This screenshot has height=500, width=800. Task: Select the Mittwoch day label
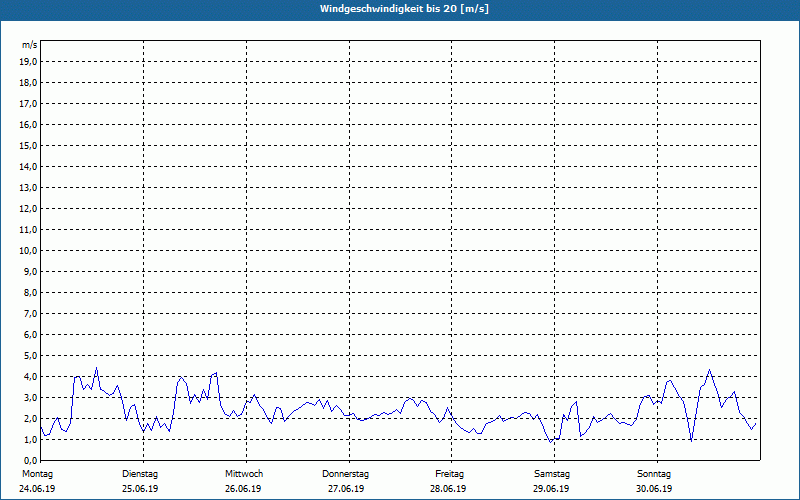tap(244, 474)
